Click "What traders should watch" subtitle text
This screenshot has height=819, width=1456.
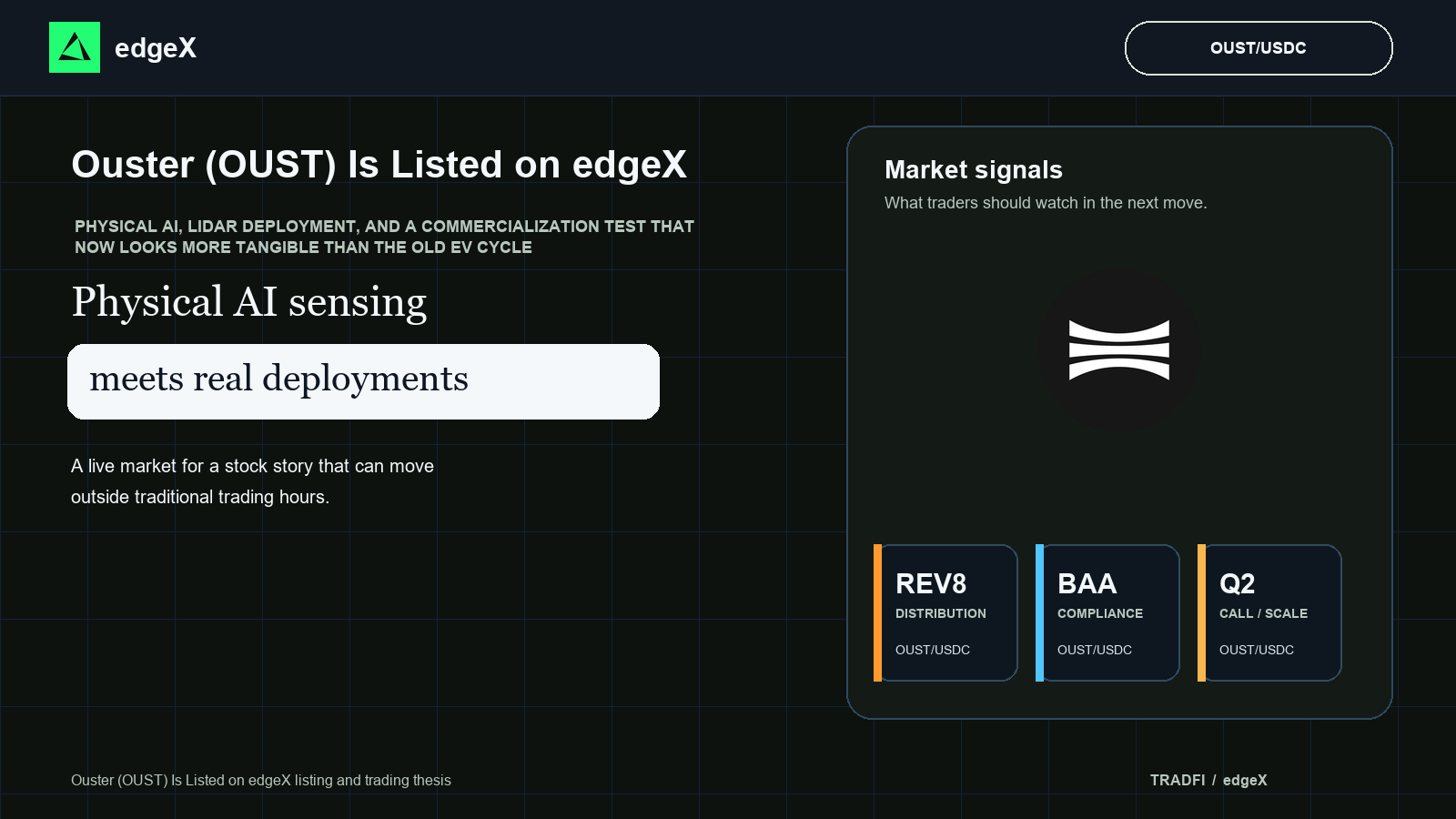click(1046, 203)
